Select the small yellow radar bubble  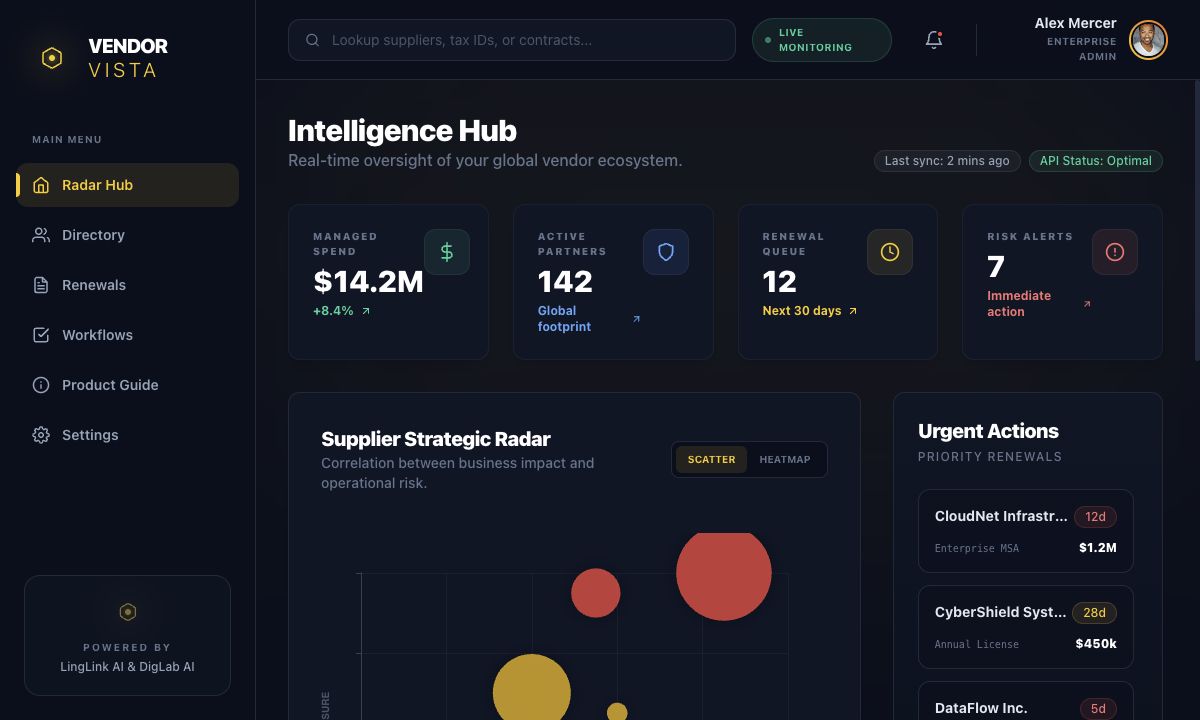point(617,712)
